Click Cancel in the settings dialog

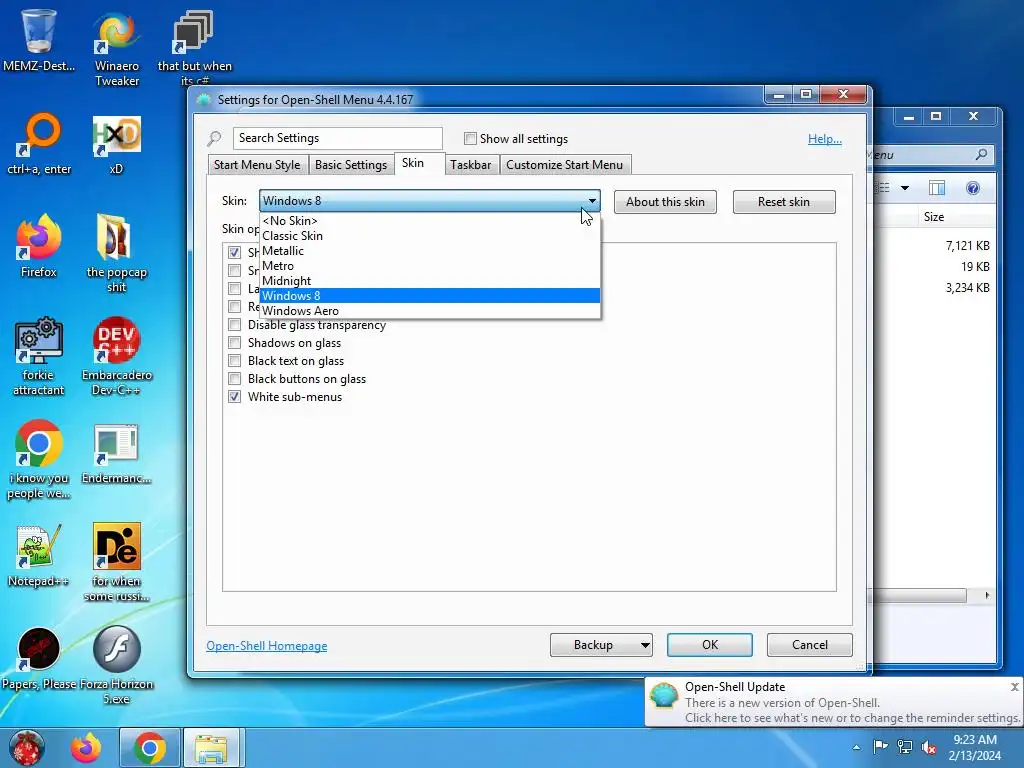coord(810,645)
